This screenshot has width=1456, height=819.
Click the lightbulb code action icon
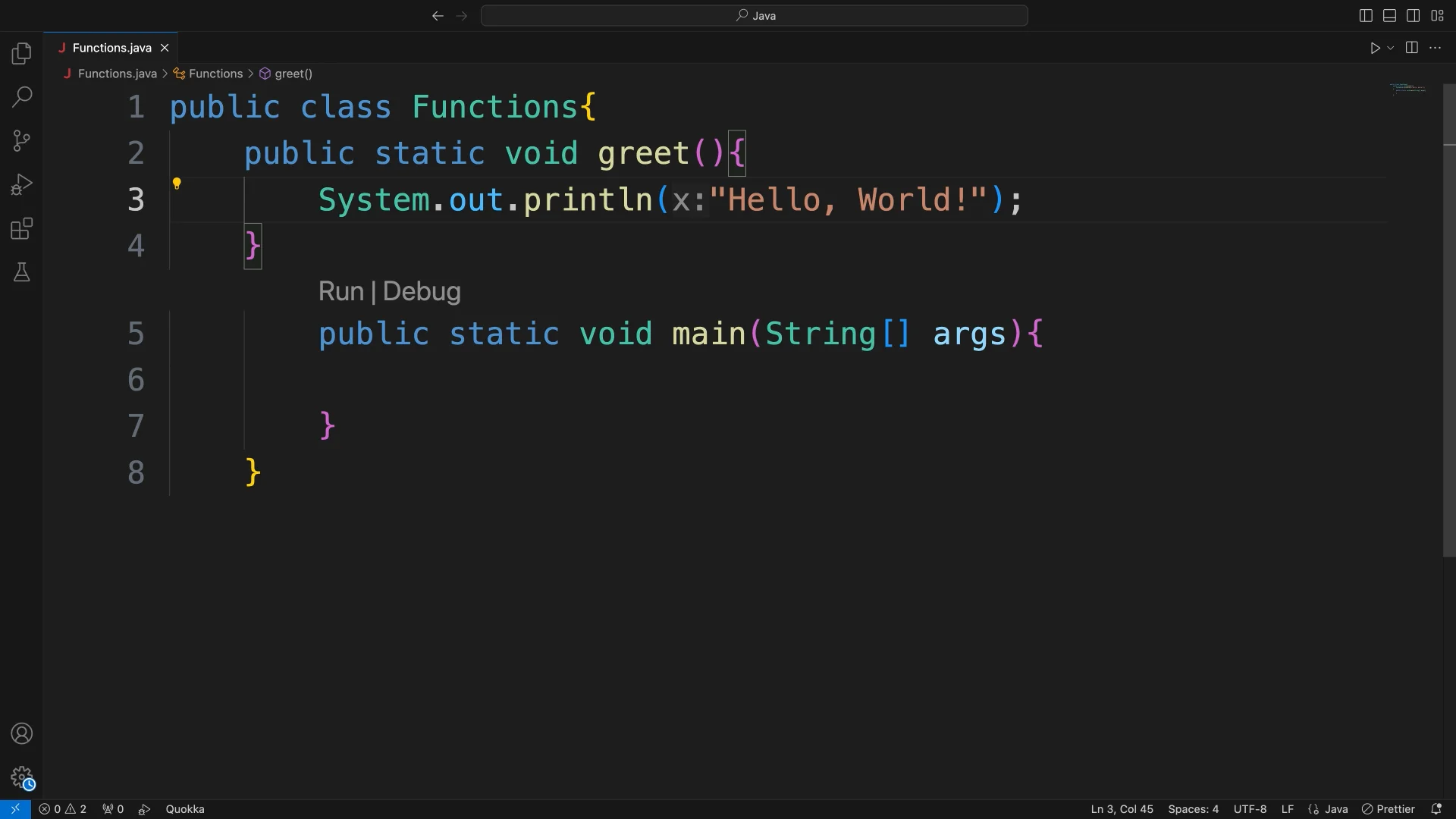click(x=177, y=184)
